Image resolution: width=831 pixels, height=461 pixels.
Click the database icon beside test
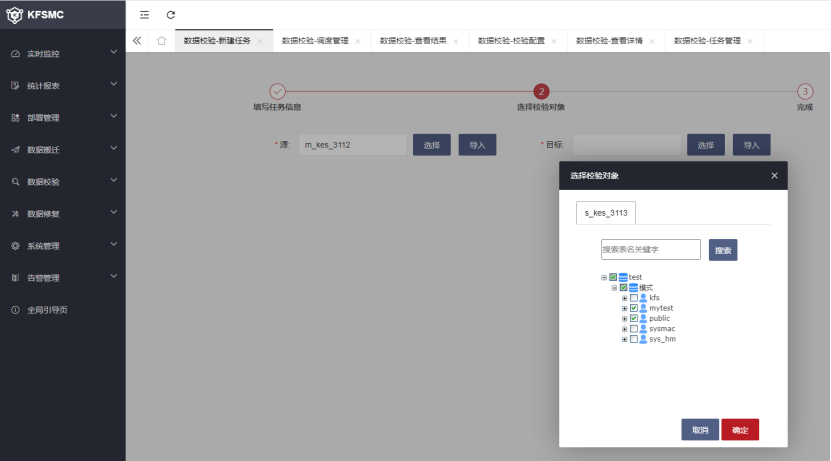click(x=623, y=277)
